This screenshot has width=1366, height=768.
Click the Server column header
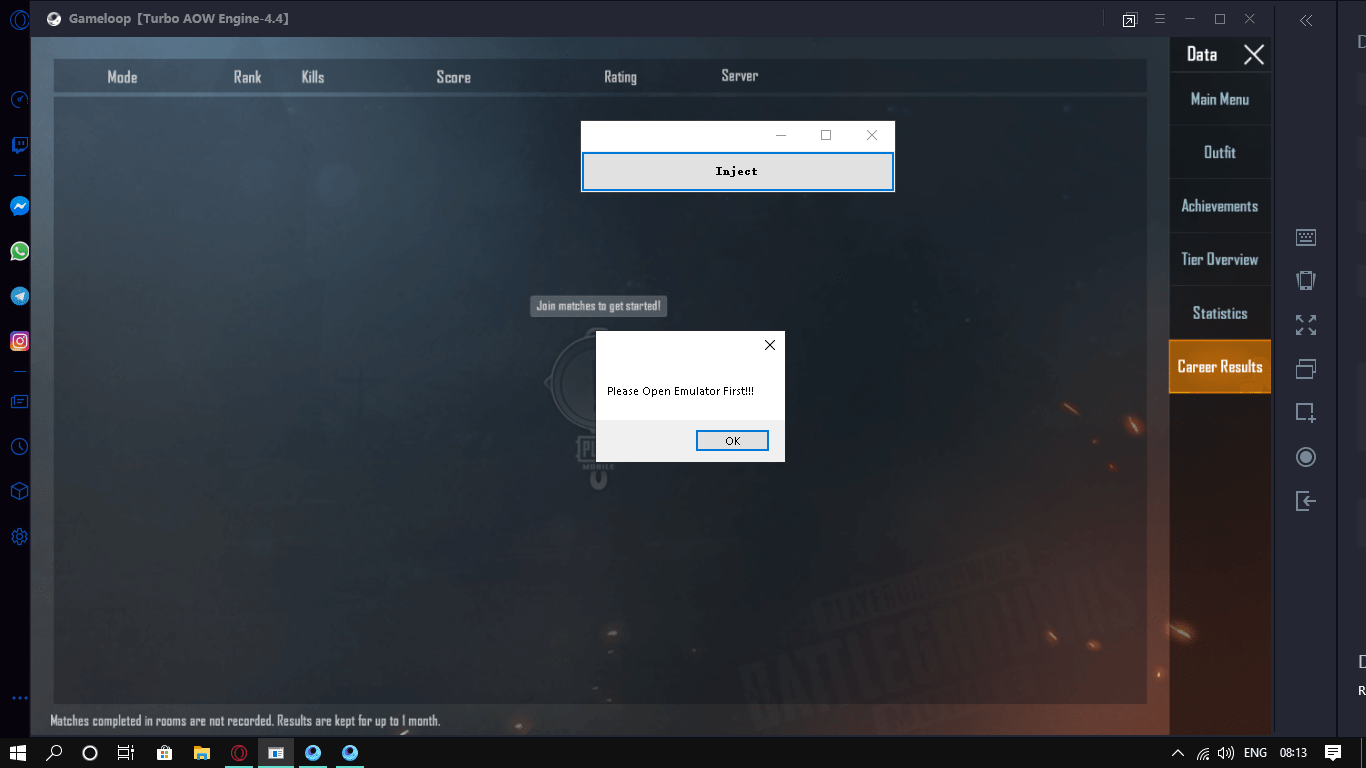pos(739,76)
